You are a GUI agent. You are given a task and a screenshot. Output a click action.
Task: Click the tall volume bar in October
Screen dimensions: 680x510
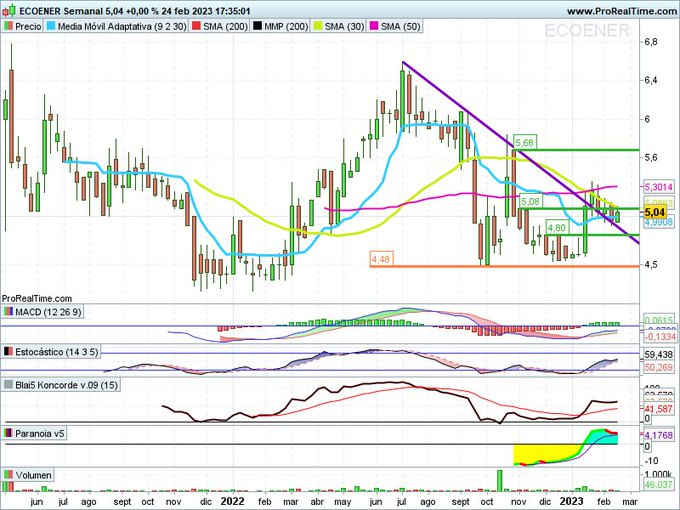(500, 481)
